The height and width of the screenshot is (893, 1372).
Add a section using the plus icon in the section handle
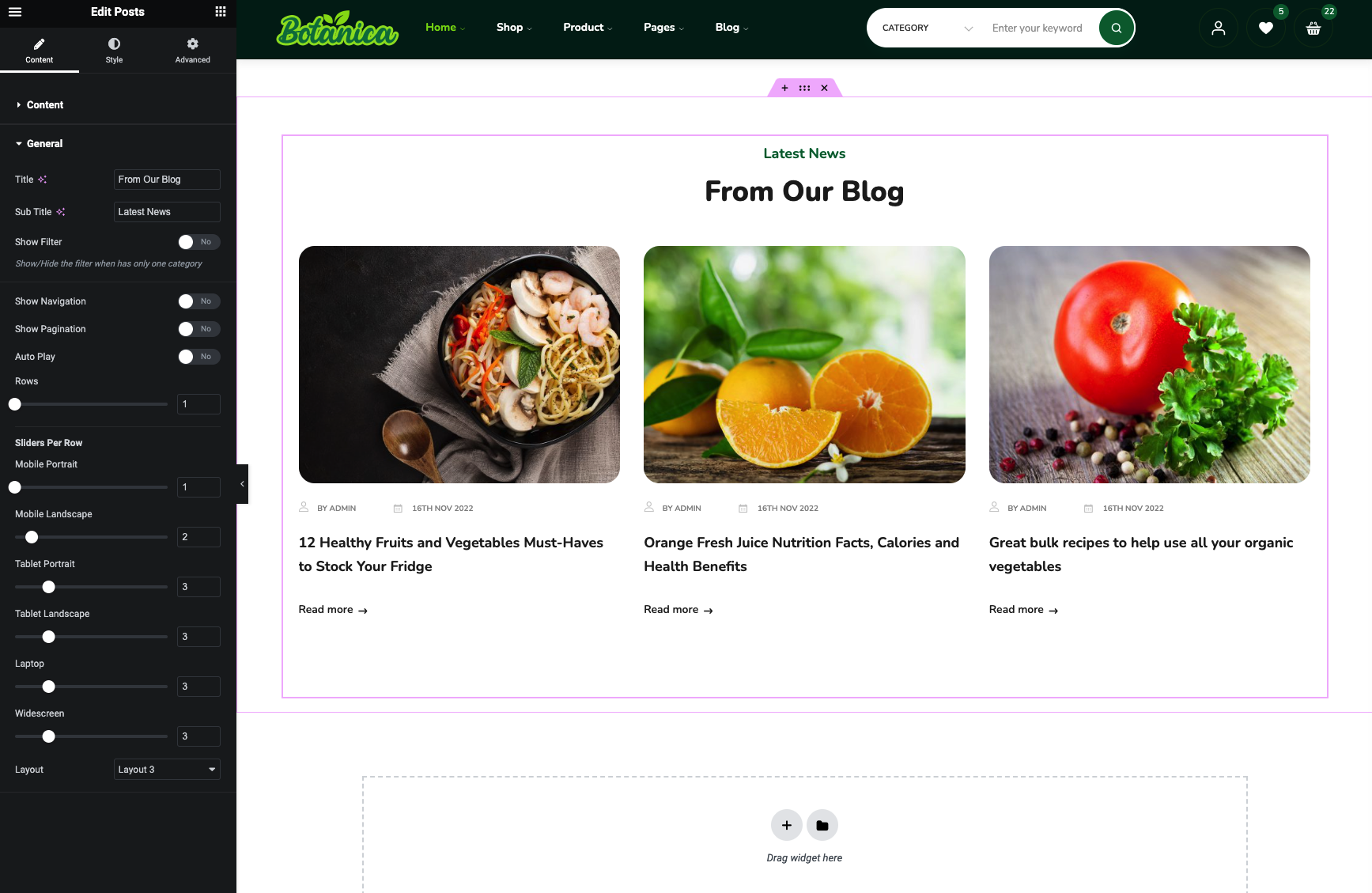[784, 88]
